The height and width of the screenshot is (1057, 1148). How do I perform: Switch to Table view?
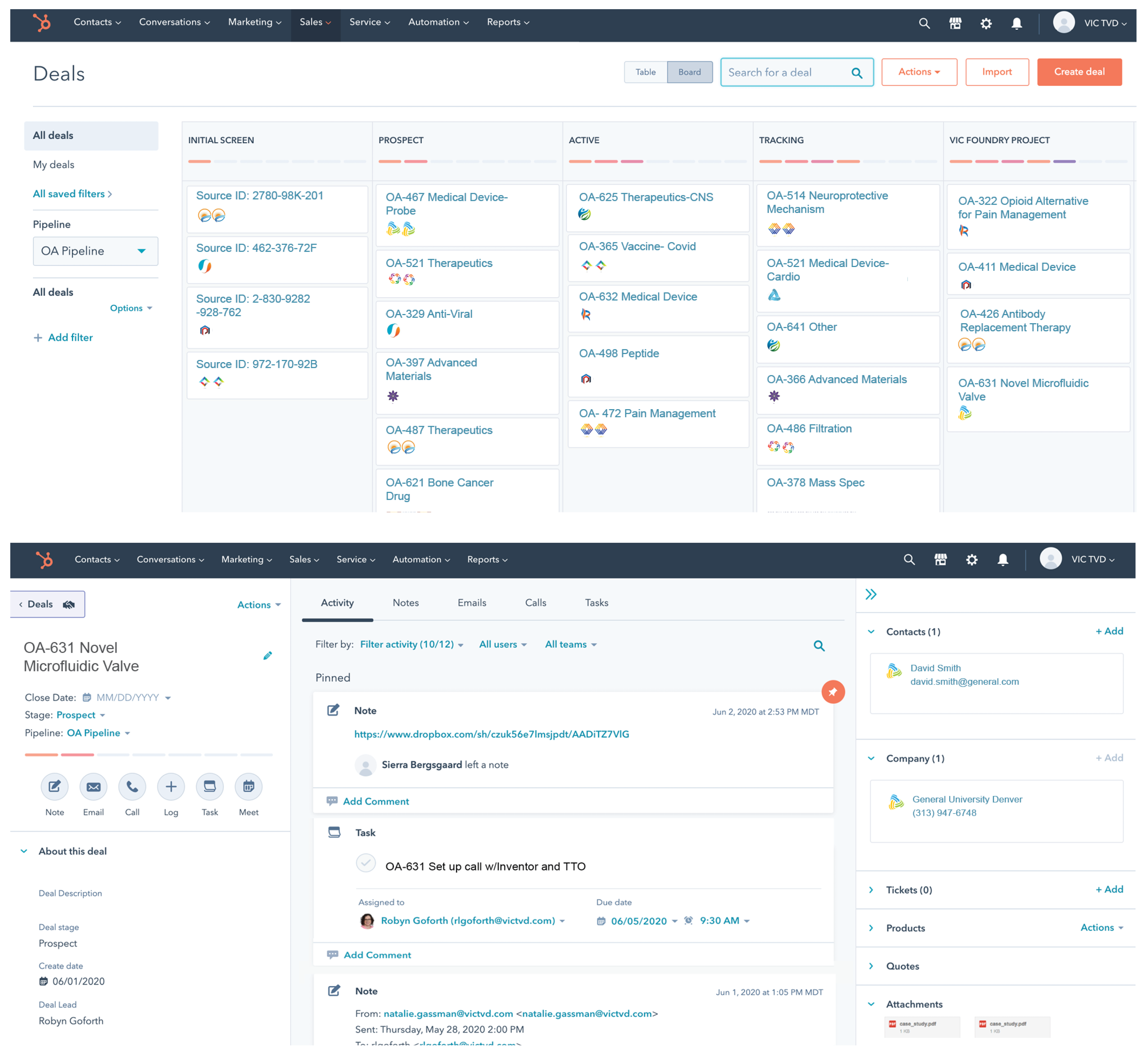[645, 72]
